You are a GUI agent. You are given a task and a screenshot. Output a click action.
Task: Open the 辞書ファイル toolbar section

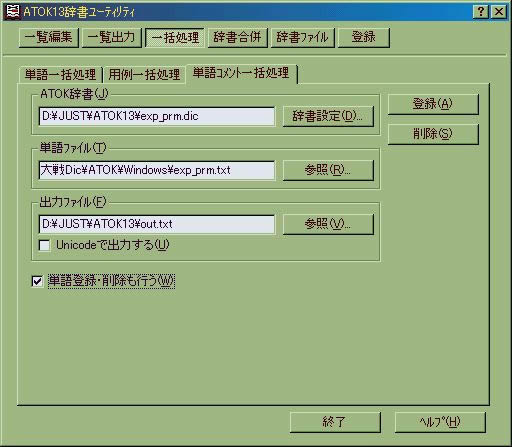click(x=303, y=37)
